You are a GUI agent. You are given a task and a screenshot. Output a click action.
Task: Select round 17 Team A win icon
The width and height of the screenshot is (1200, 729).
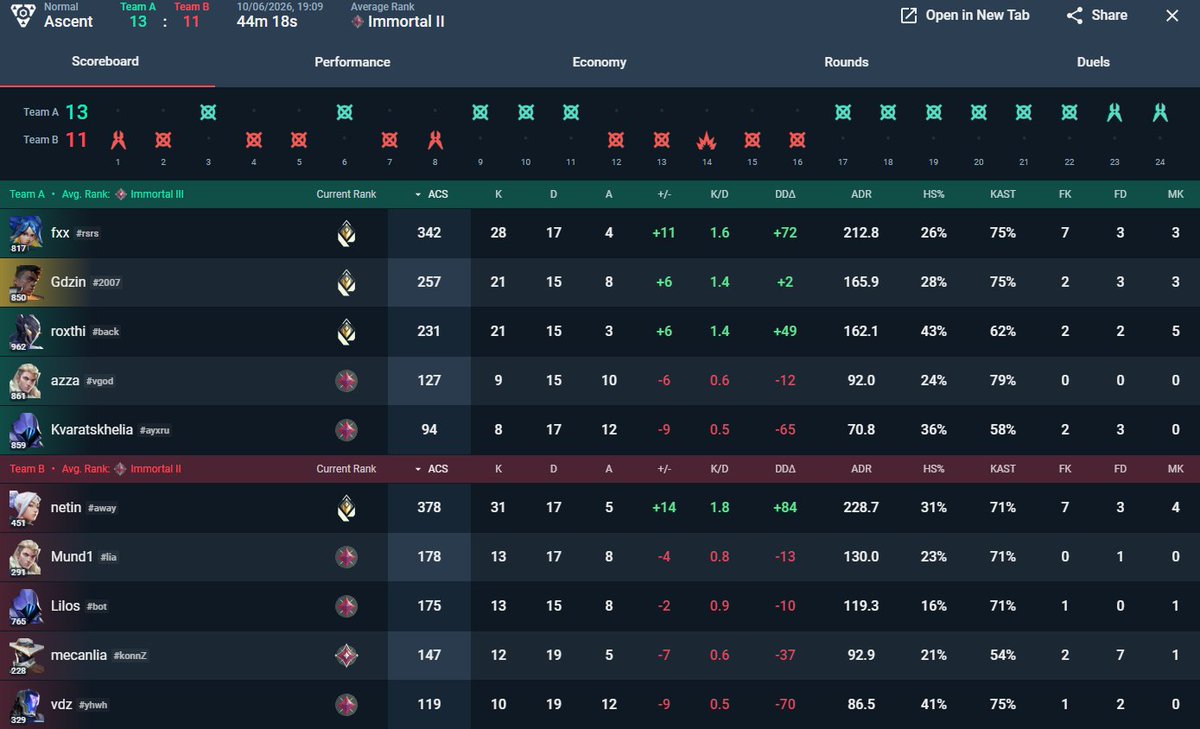pyautogui.click(x=843, y=112)
